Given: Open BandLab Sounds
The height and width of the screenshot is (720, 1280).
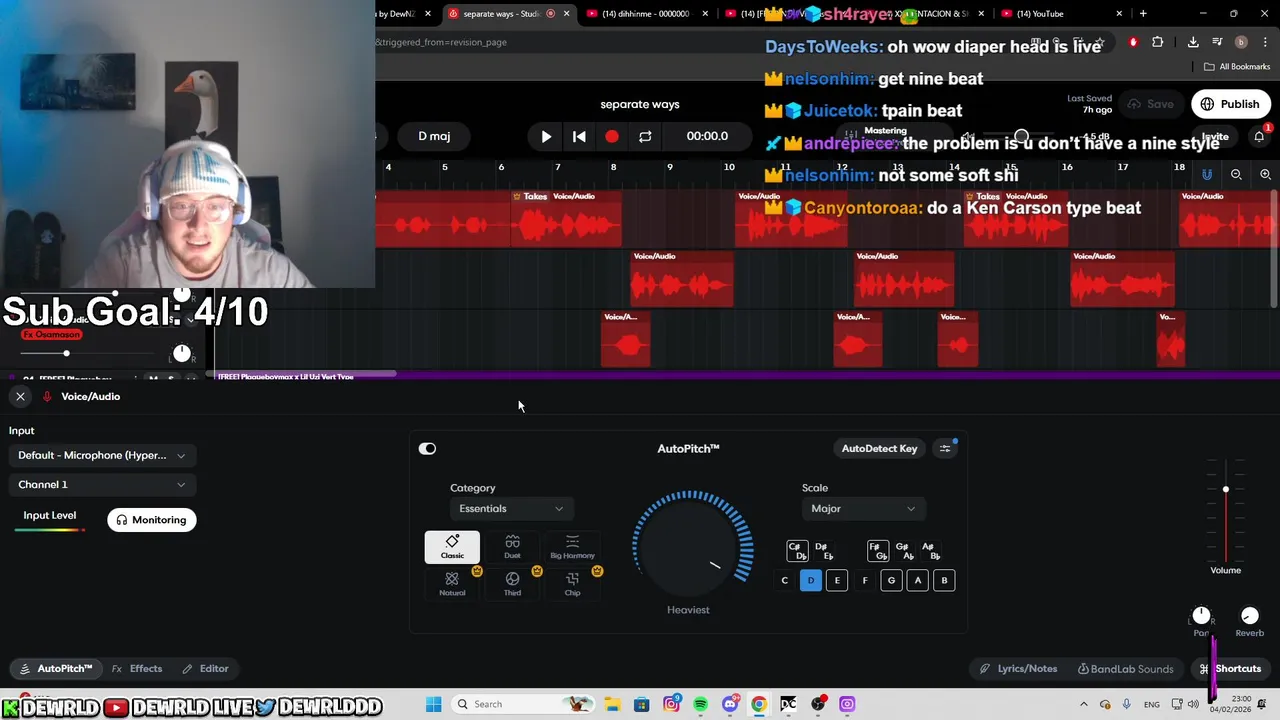Looking at the screenshot, I should (1125, 668).
